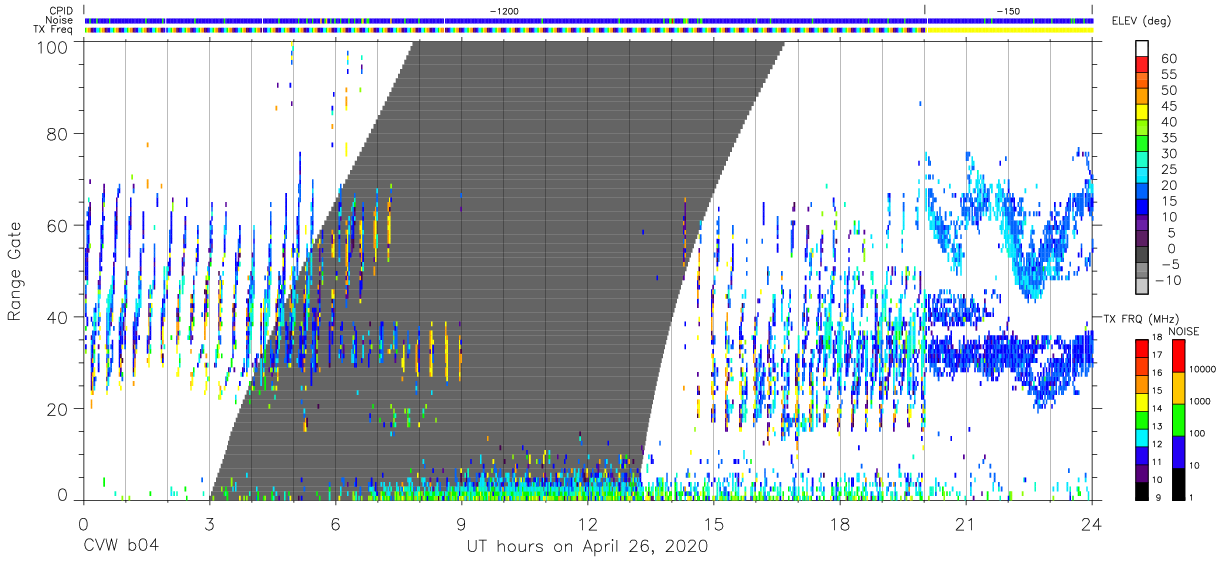The image size is (1228, 567).
Task: Click the 15 tick on UT hours axis
Action: point(714,523)
